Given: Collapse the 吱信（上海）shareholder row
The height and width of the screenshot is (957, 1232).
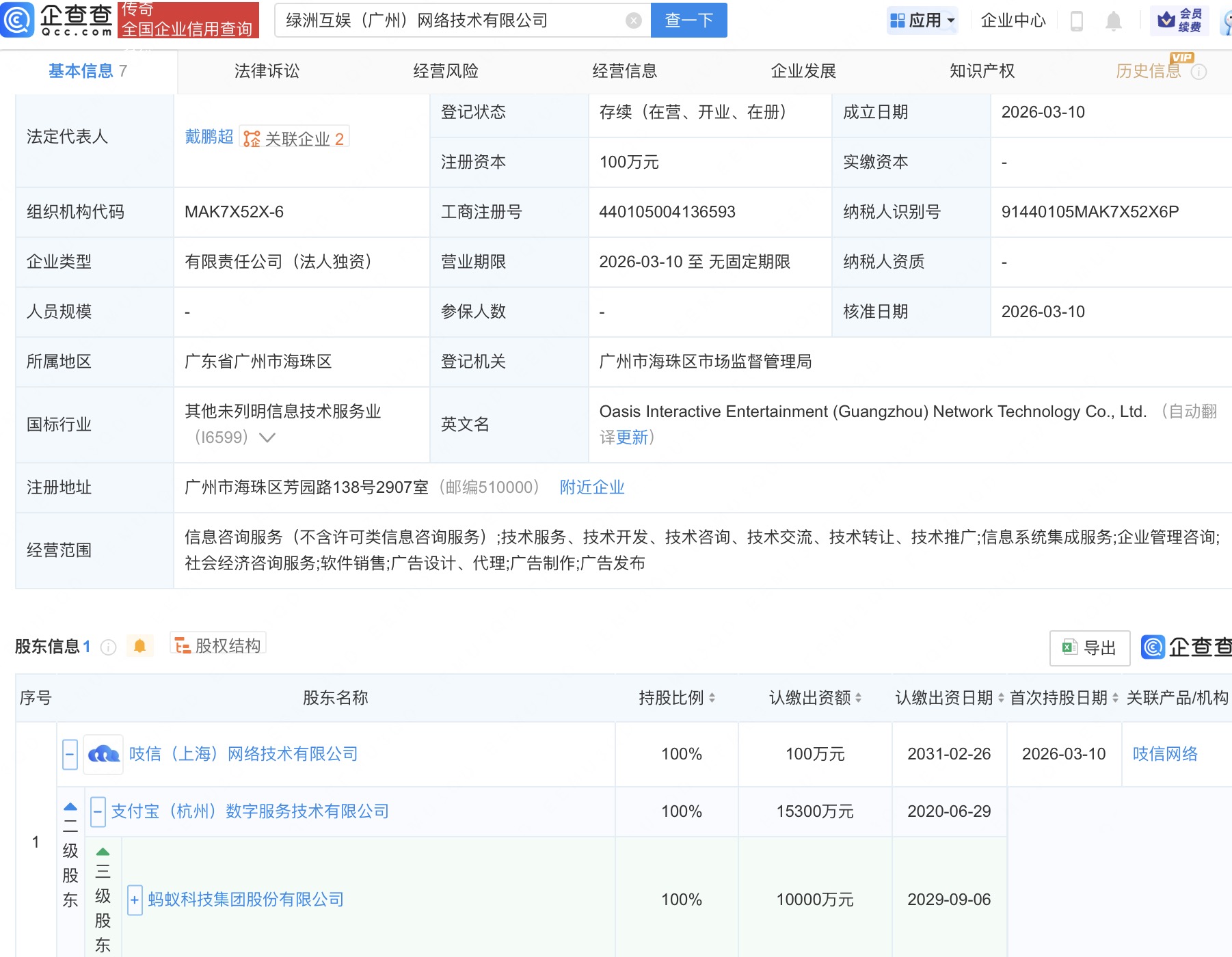Looking at the screenshot, I should (70, 755).
